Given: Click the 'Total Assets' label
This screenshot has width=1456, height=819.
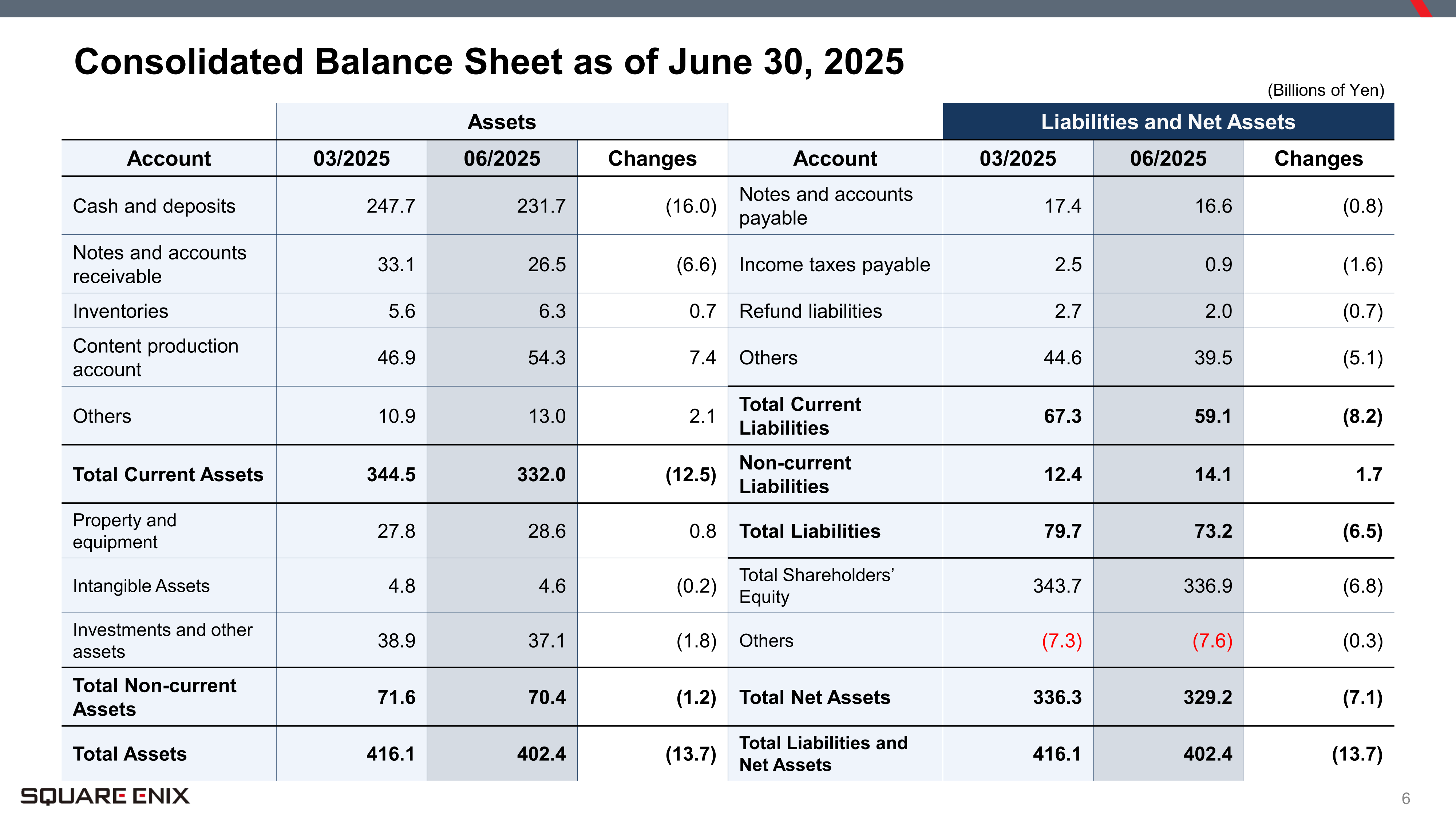Looking at the screenshot, I should (130, 753).
